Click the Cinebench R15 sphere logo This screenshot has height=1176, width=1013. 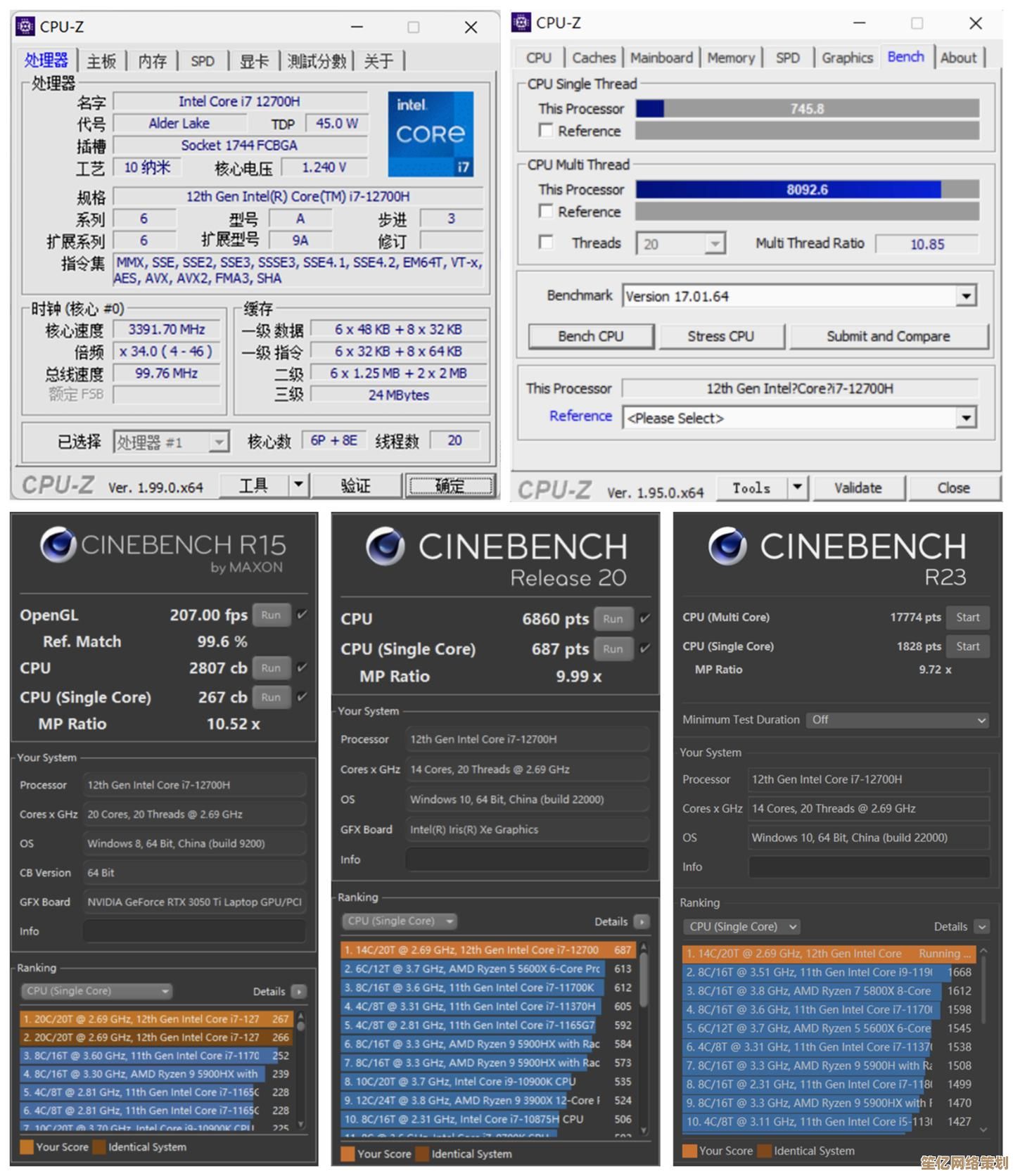(x=58, y=544)
